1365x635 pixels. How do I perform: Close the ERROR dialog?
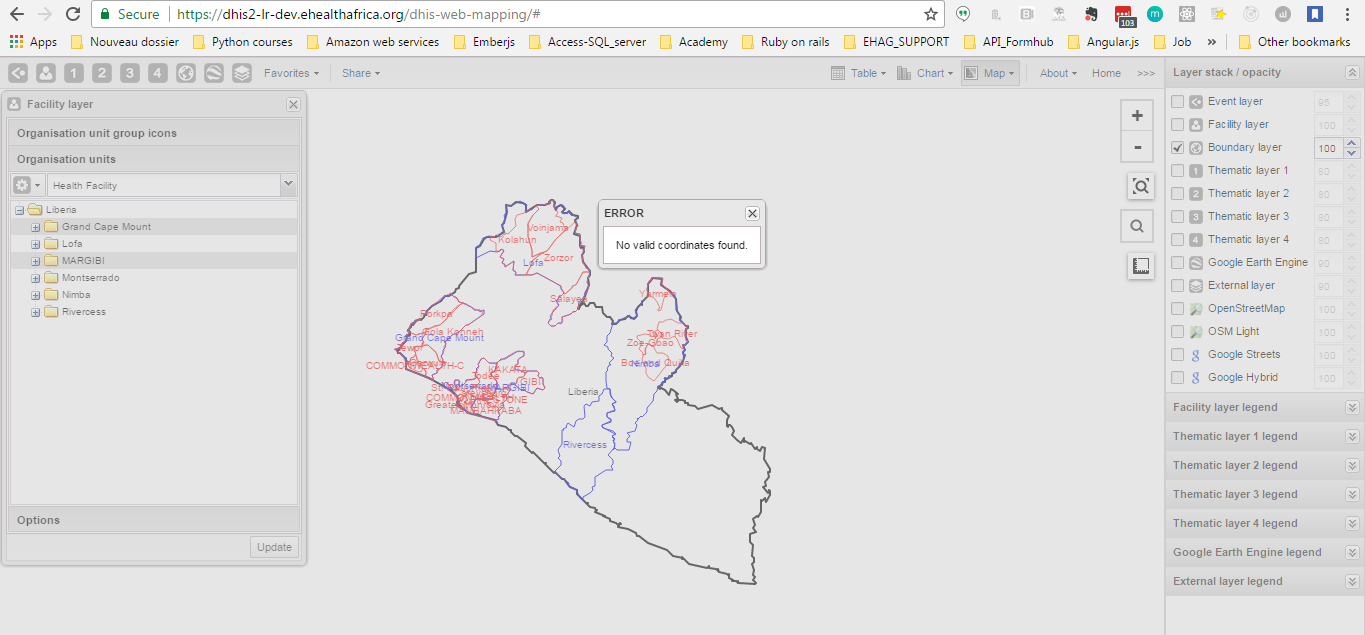(752, 213)
